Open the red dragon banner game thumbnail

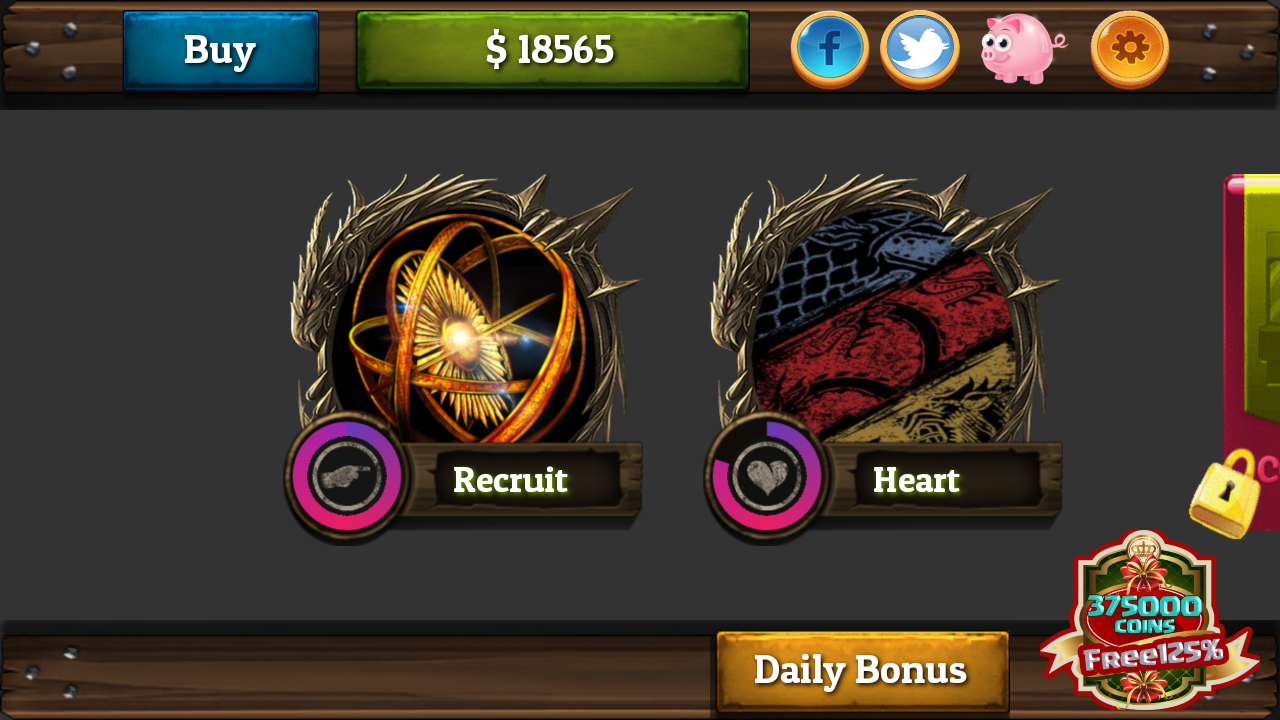click(x=887, y=327)
